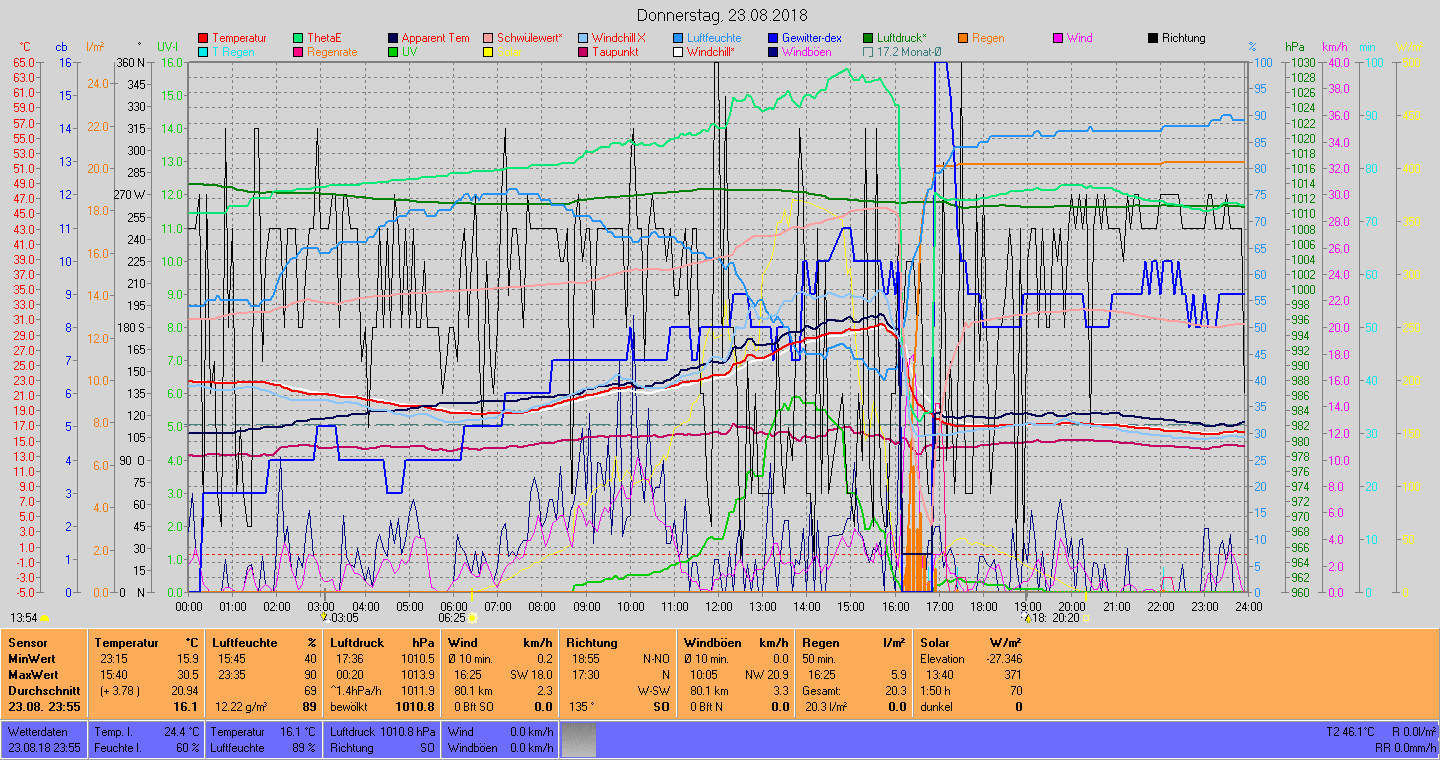Click the black Richtung legend swatch
This screenshot has height=760, width=1440.
pos(1153,38)
